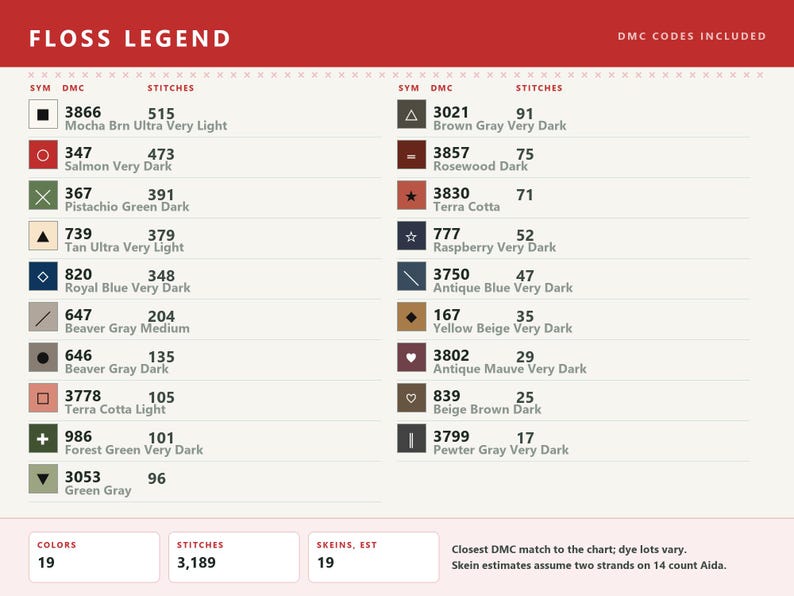This screenshot has height=596, width=794.
Task: Click stitch count 17
Action: (x=525, y=438)
